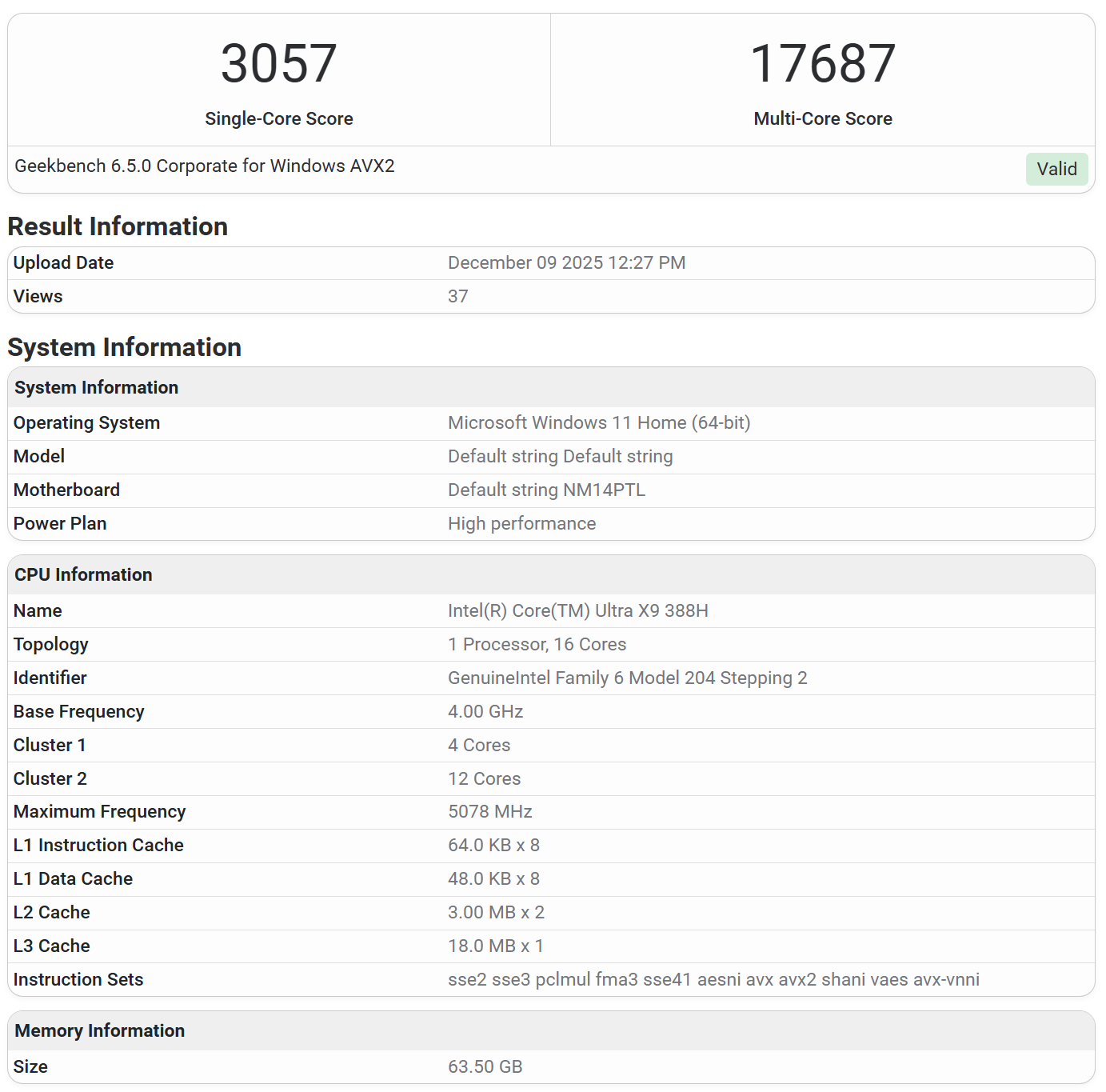Select the Geekbench 6.5.0 Corporate version text

(205, 166)
